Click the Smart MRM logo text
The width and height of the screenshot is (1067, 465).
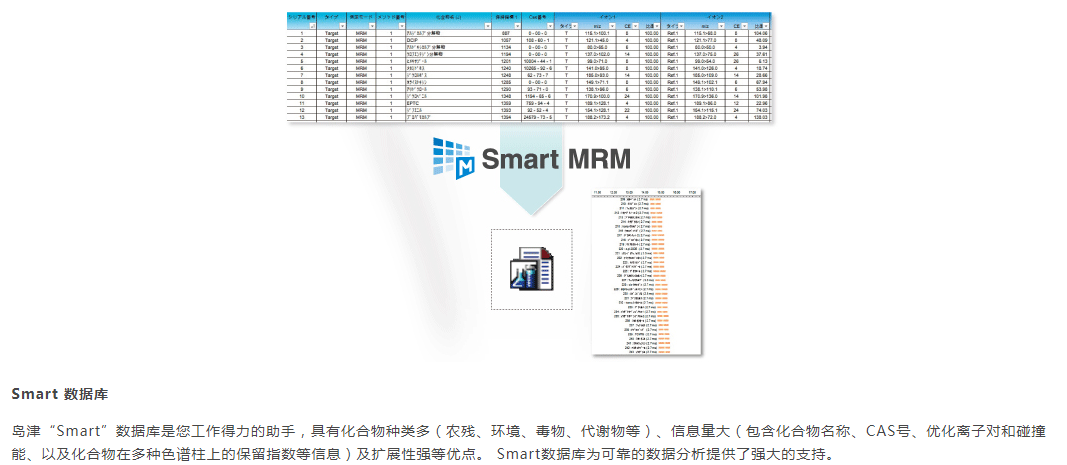(x=555, y=159)
